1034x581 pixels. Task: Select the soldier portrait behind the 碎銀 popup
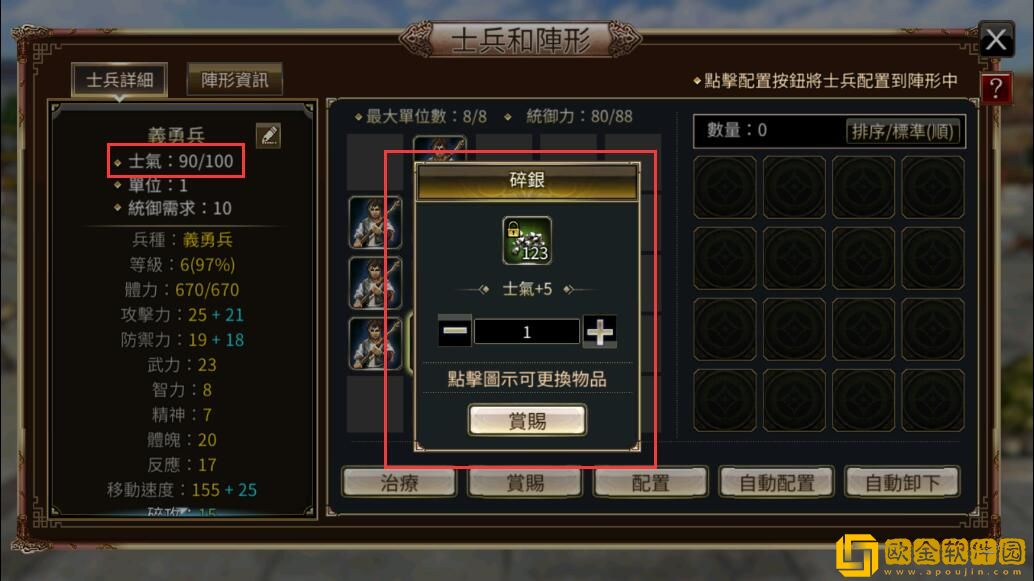pos(440,148)
